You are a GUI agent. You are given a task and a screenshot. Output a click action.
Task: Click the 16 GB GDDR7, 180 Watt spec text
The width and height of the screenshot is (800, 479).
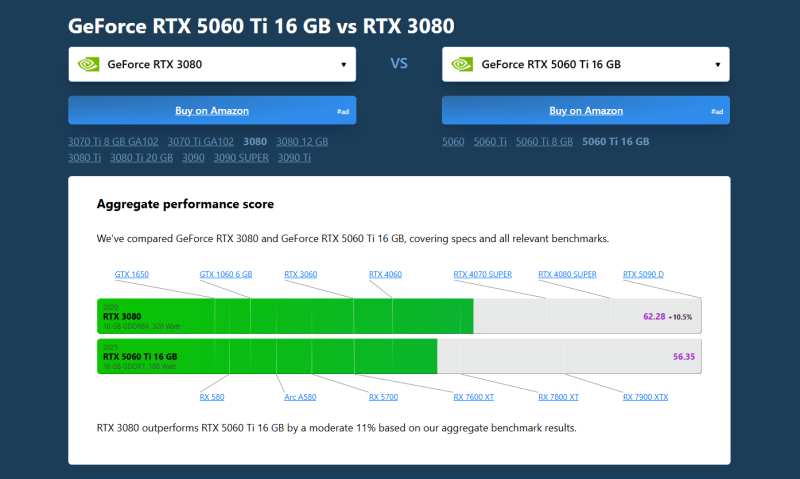[x=139, y=366]
